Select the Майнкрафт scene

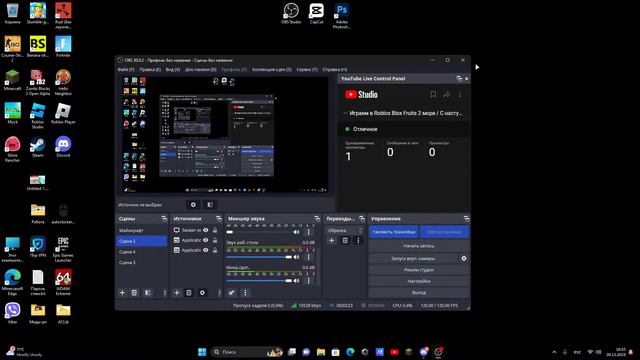pos(142,231)
